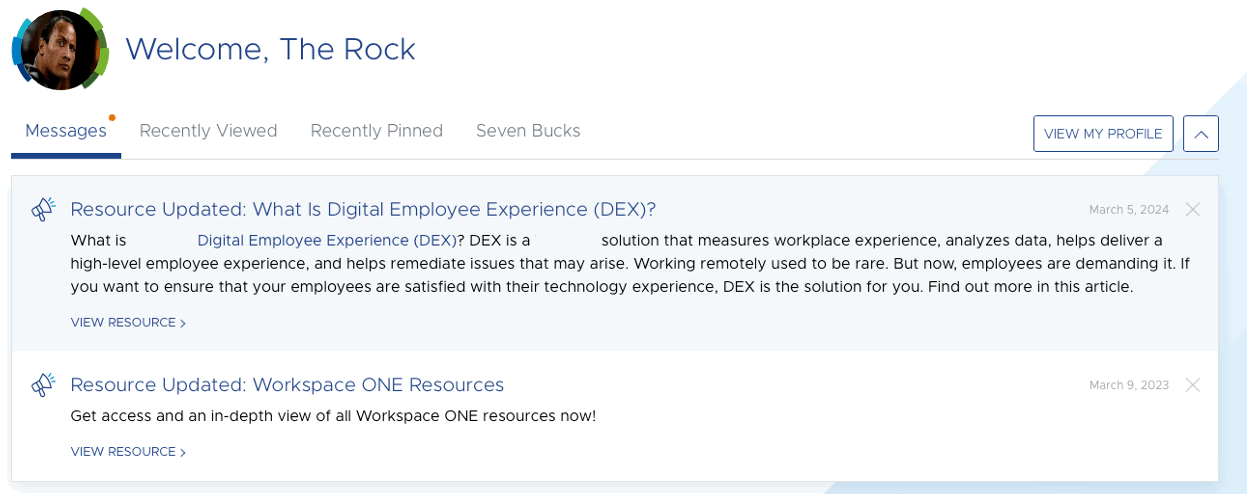
Task: Dismiss the Workspace ONE Resources message
Action: point(1192,385)
